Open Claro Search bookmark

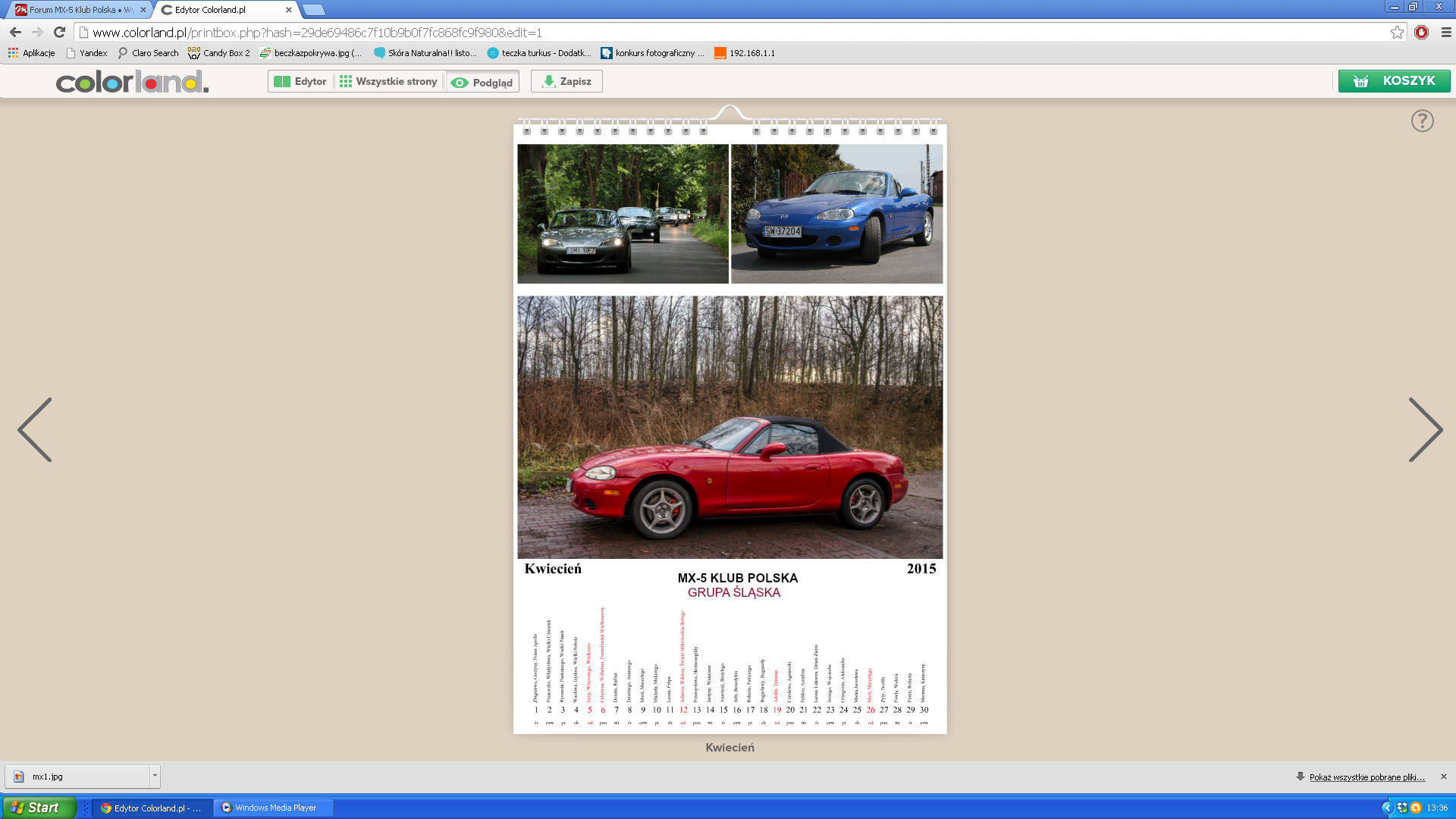[x=149, y=53]
